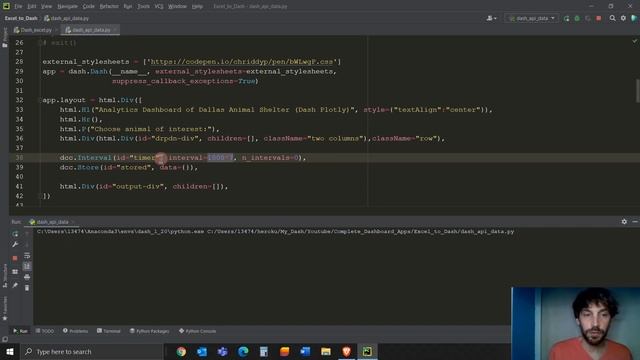Open the Help menu
Image resolution: width=640 pixels, height=360 pixels.
click(198, 7)
